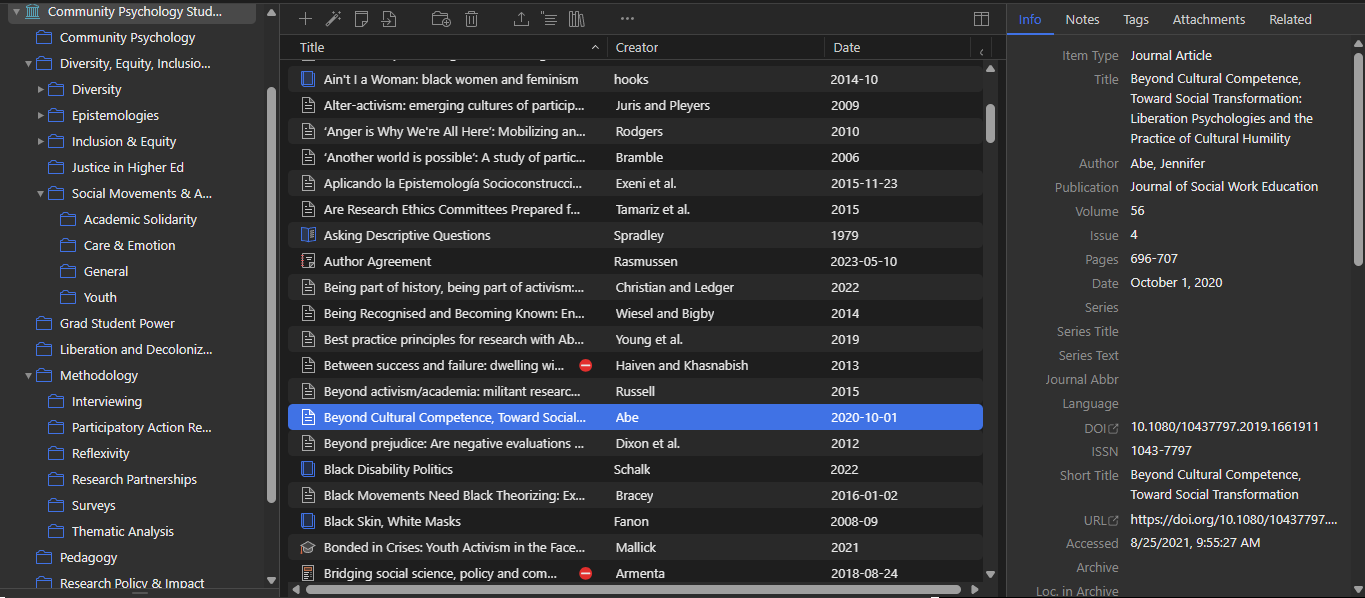Collapse the Methodology collection
Image resolution: width=1365 pixels, height=598 pixels.
tap(28, 375)
